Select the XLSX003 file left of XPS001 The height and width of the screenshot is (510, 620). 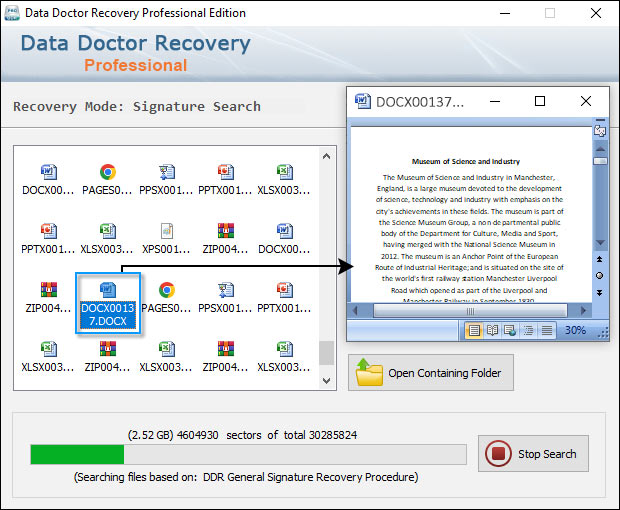(x=107, y=239)
